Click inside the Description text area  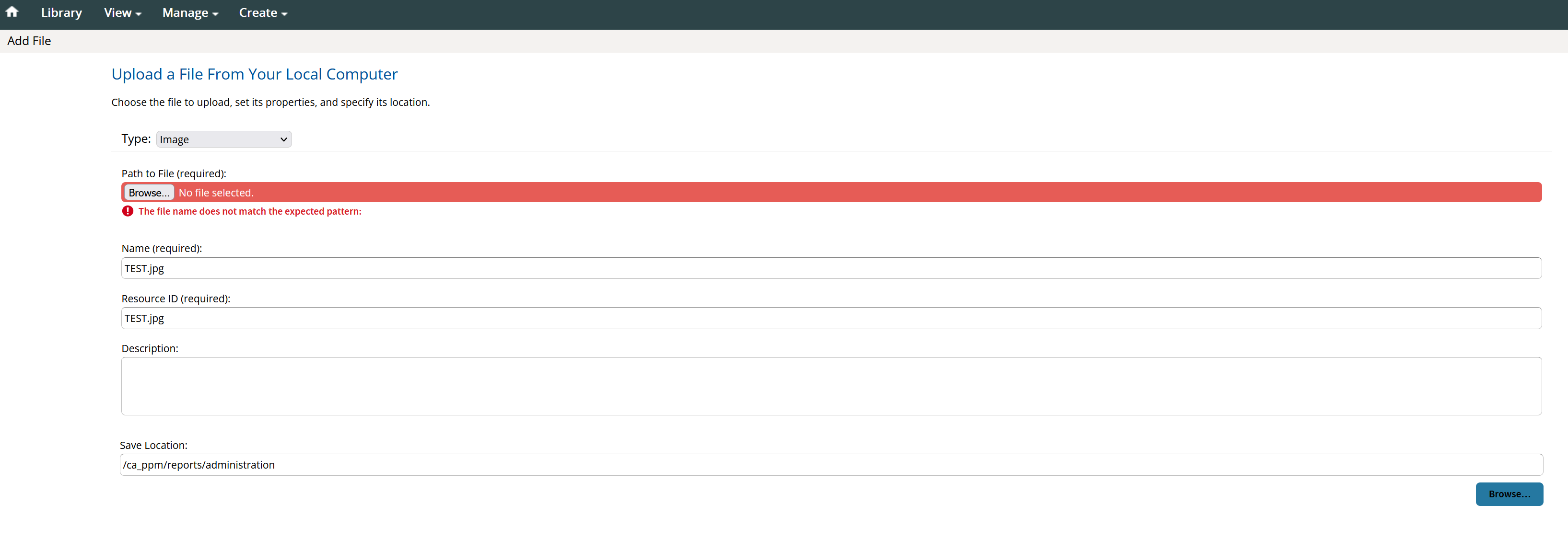click(831, 386)
